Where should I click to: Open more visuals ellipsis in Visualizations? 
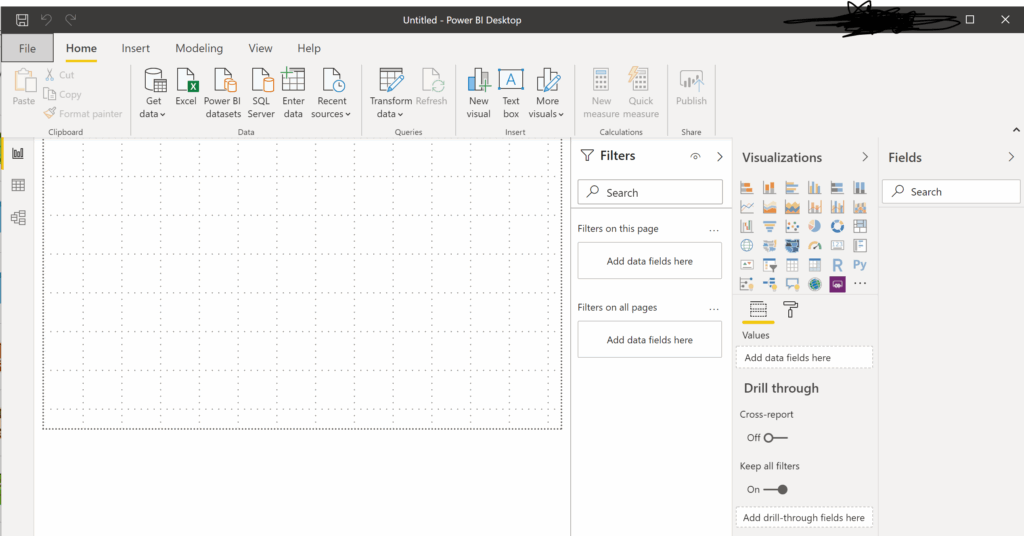pyautogui.click(x=860, y=283)
